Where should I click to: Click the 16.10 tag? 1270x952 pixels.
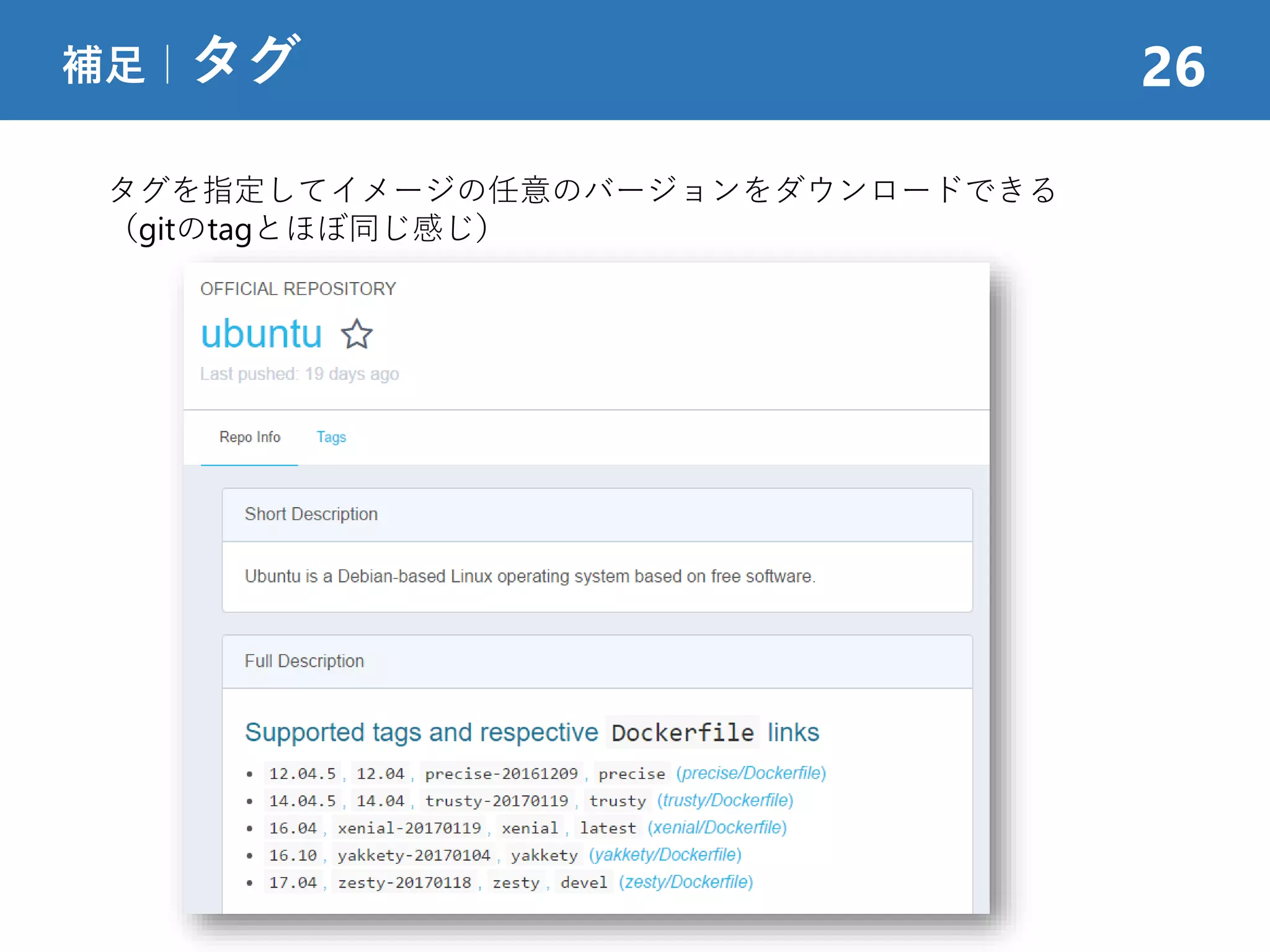pyautogui.click(x=293, y=855)
